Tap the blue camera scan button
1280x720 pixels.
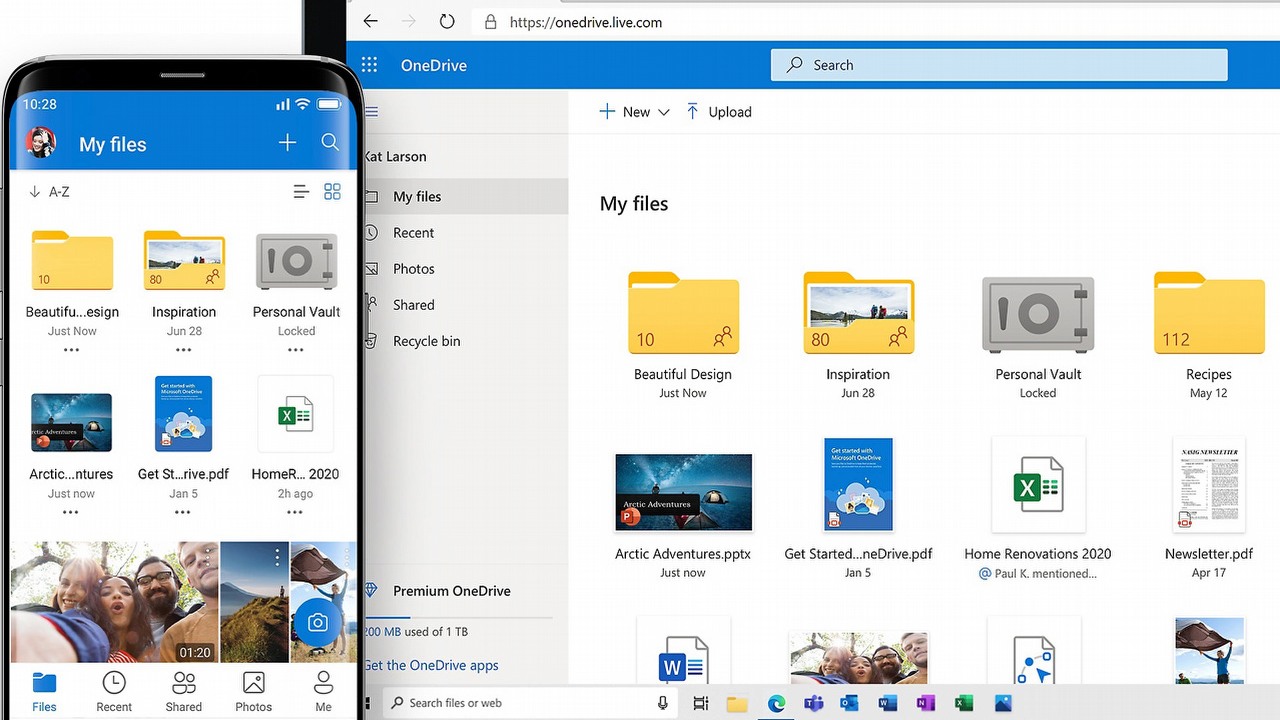[x=318, y=623]
